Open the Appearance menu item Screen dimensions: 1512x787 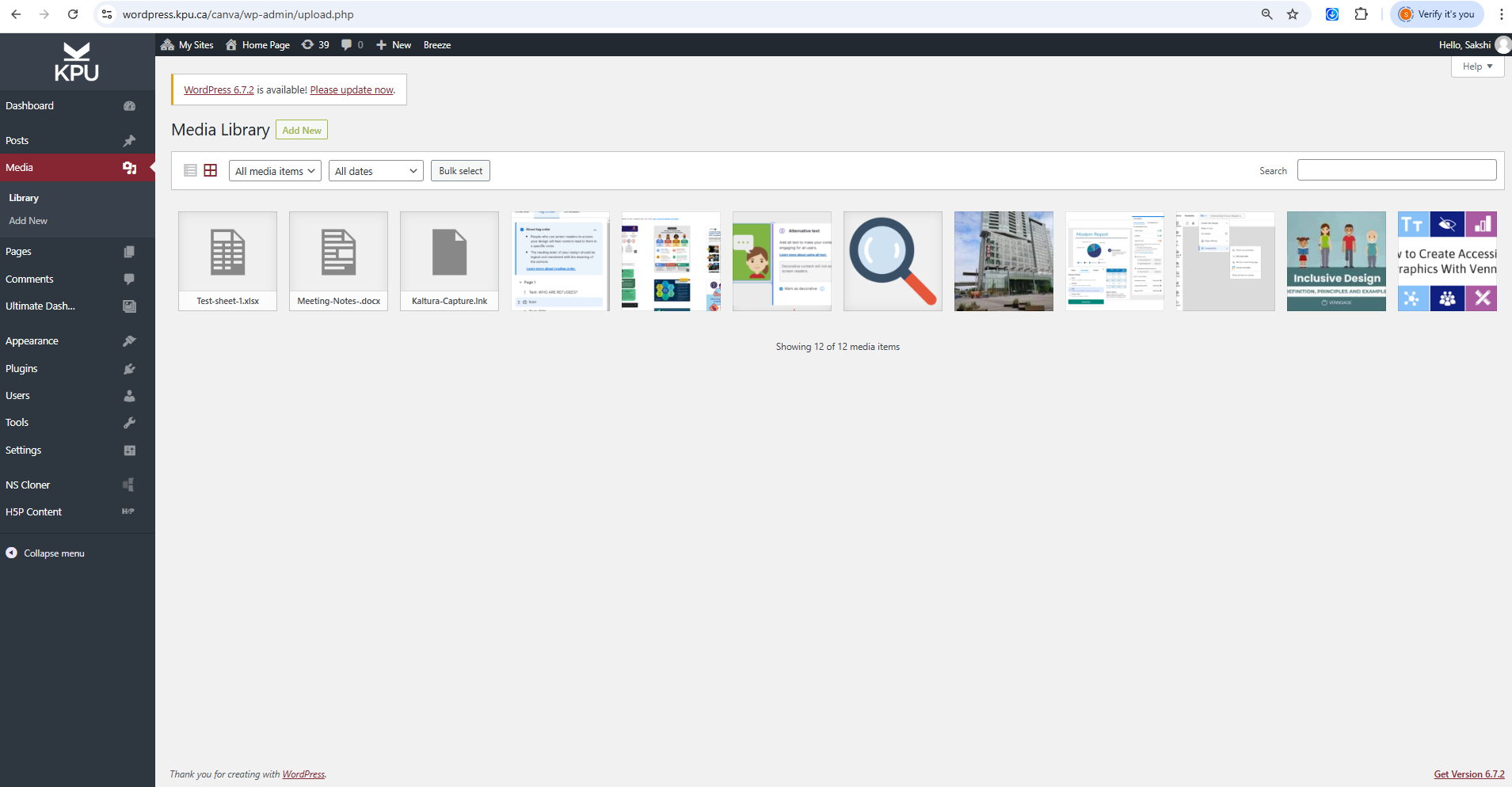coord(32,341)
